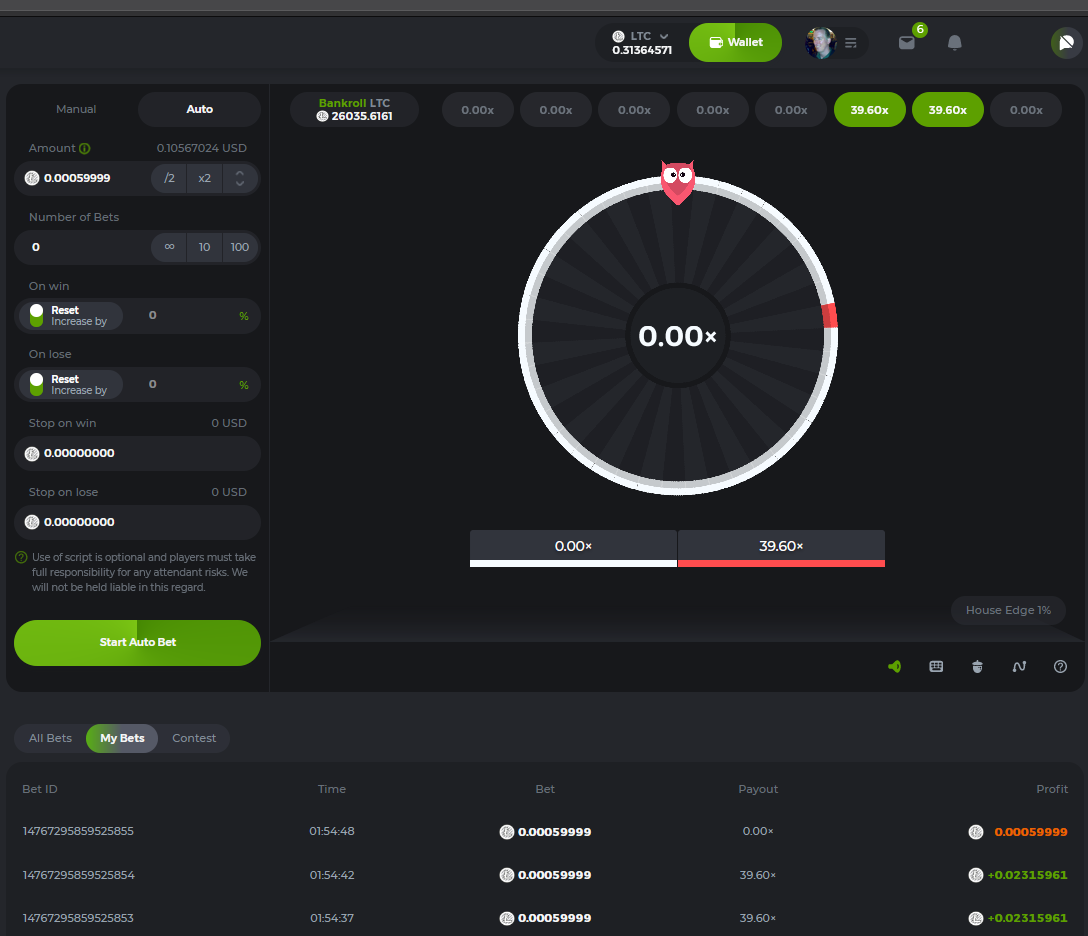Open the profile menu beside the avatar
The width and height of the screenshot is (1088, 936).
(851, 43)
